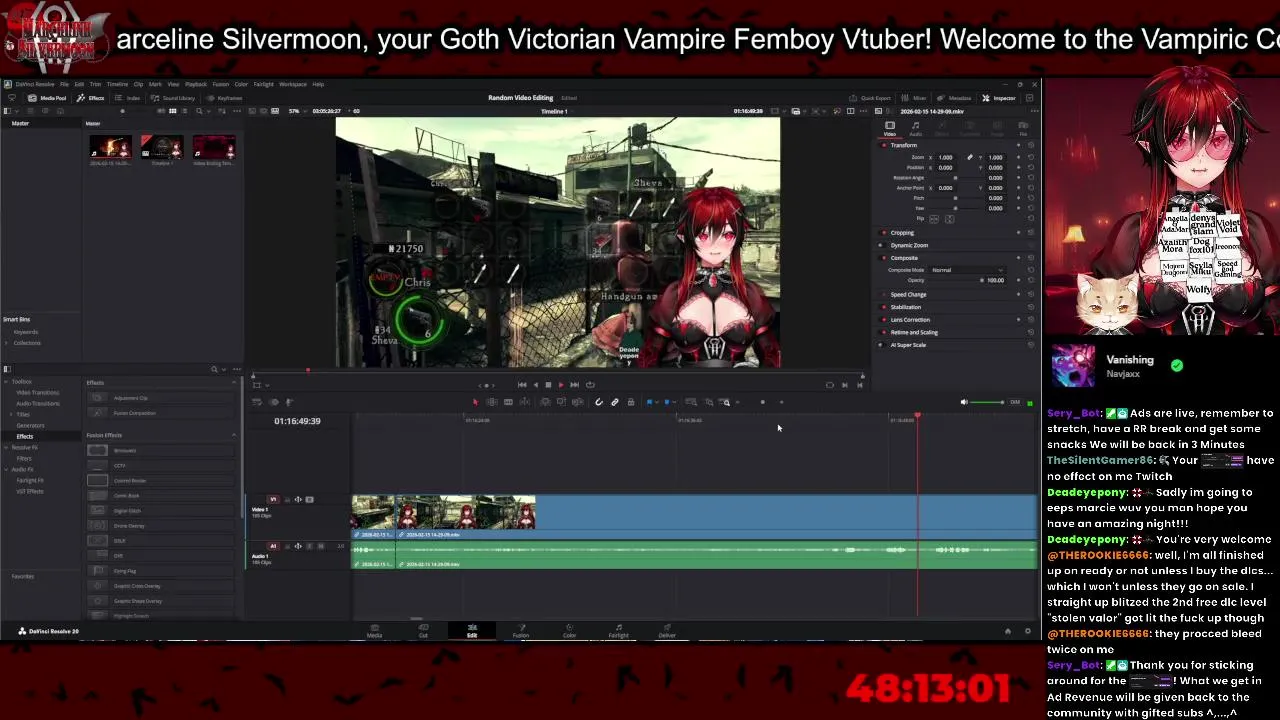Switch to the Color page tab
This screenshot has height=720, width=1280.
click(569, 631)
